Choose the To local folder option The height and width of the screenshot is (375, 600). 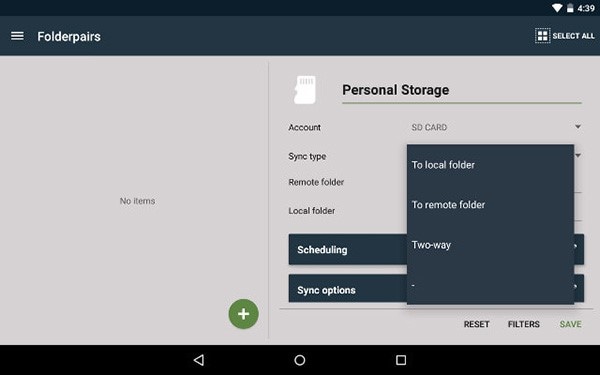(490, 165)
